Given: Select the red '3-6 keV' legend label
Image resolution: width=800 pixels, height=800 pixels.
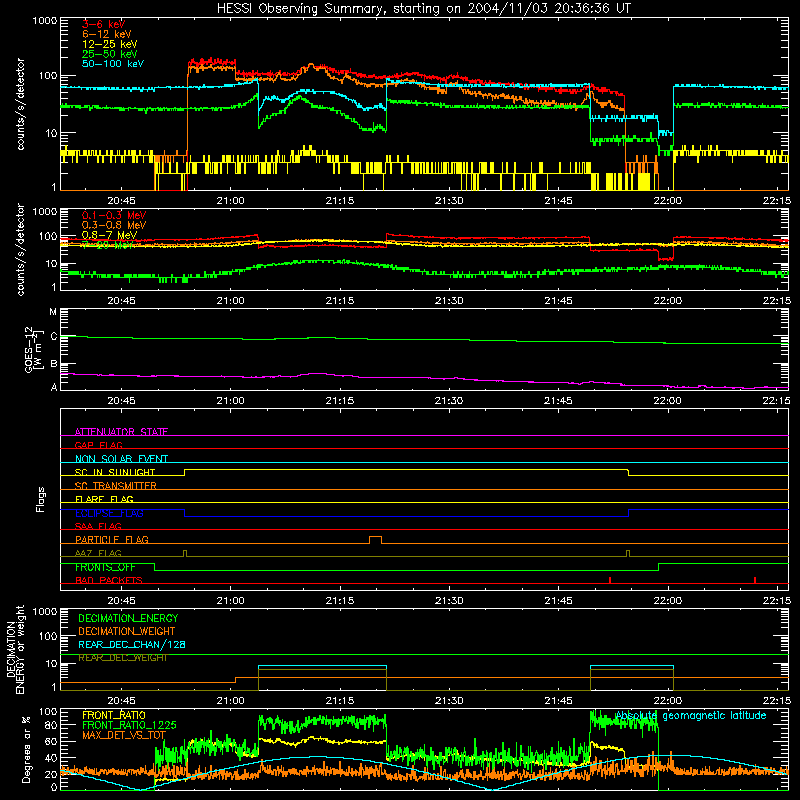Looking at the screenshot, I should tap(103, 24).
